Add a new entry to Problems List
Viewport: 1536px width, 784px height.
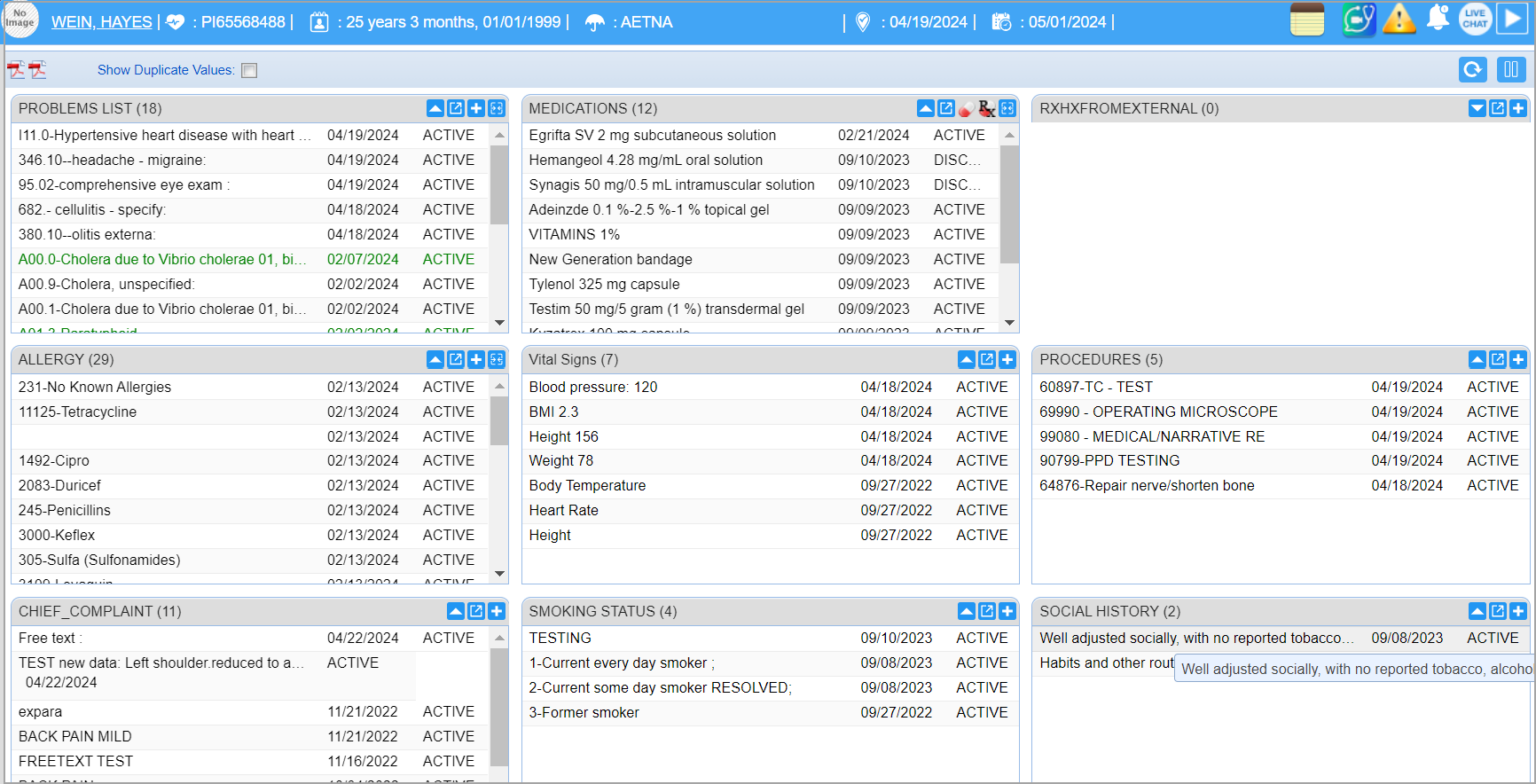point(476,108)
